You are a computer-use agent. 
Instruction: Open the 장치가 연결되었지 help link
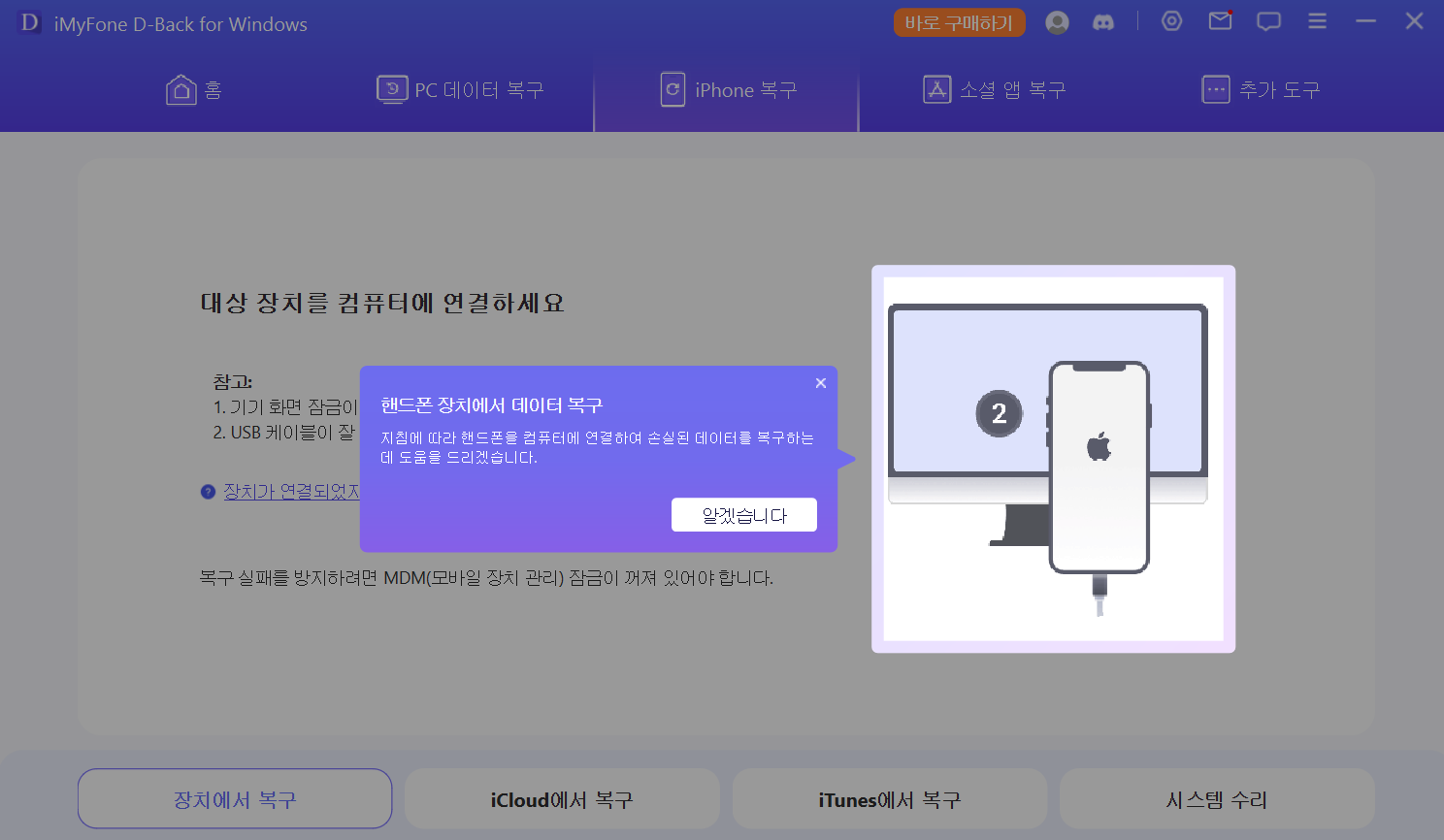[x=291, y=492]
